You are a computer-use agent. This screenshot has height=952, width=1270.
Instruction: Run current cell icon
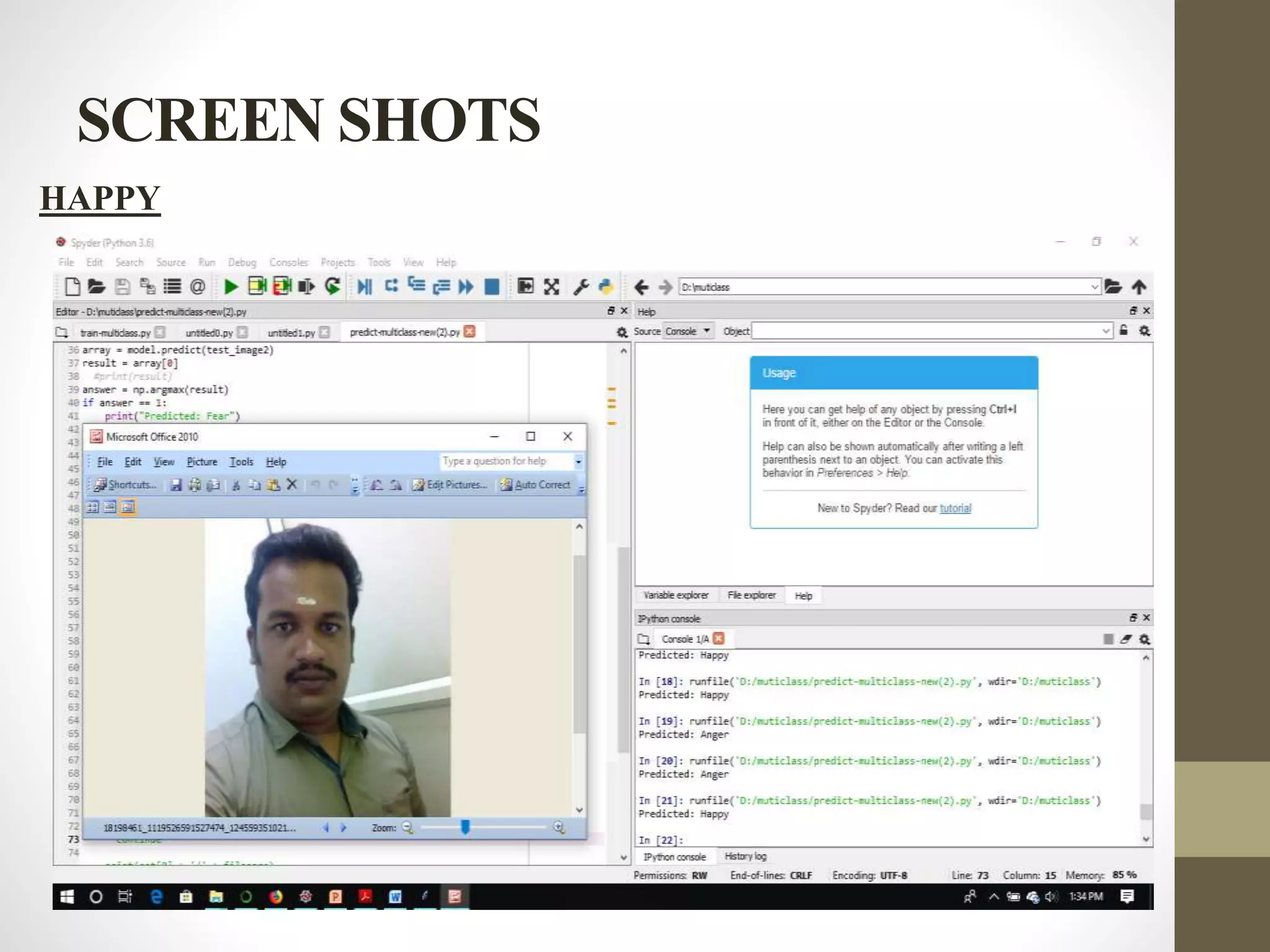click(x=257, y=286)
